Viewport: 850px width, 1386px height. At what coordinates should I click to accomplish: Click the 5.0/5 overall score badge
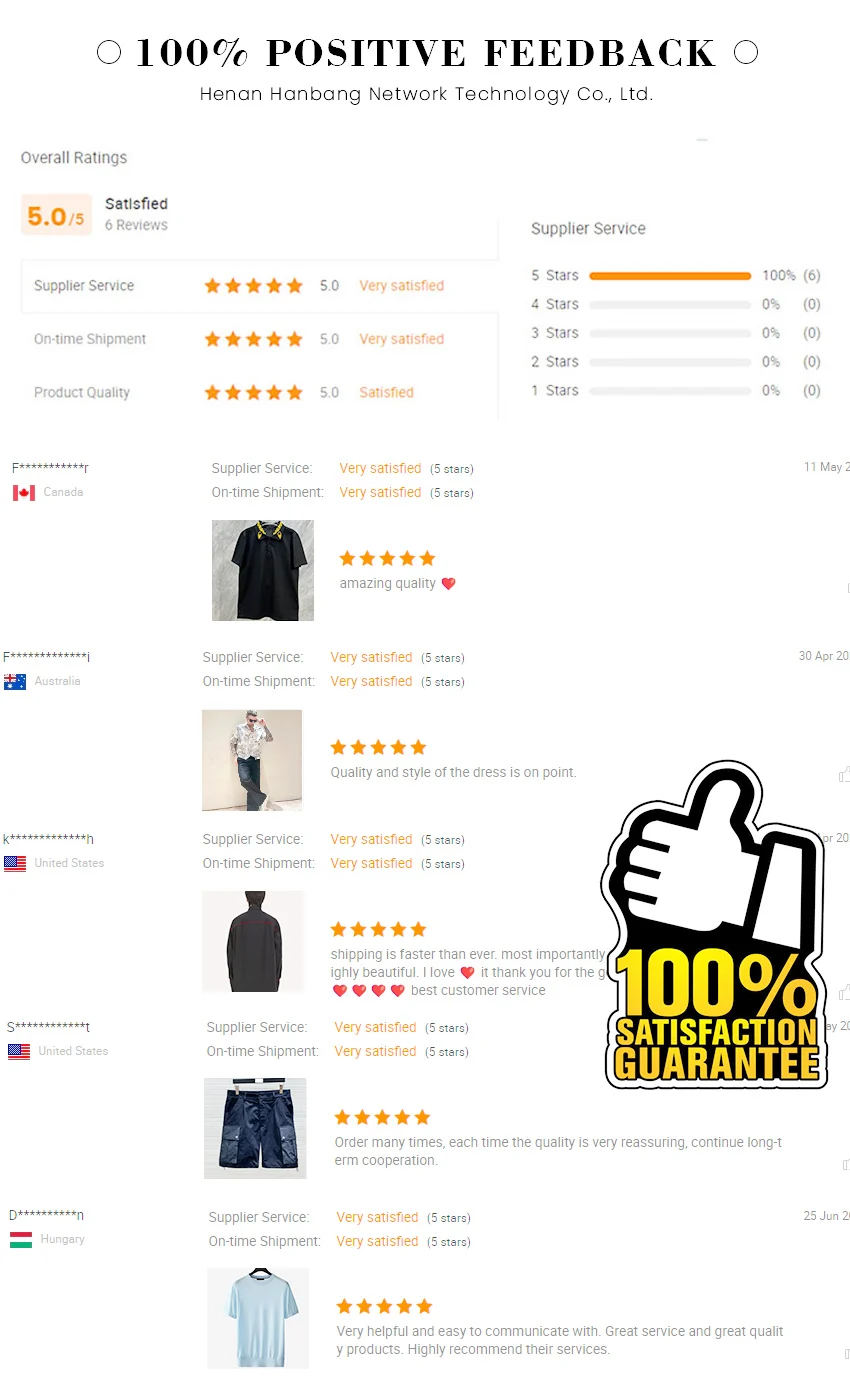pos(56,215)
